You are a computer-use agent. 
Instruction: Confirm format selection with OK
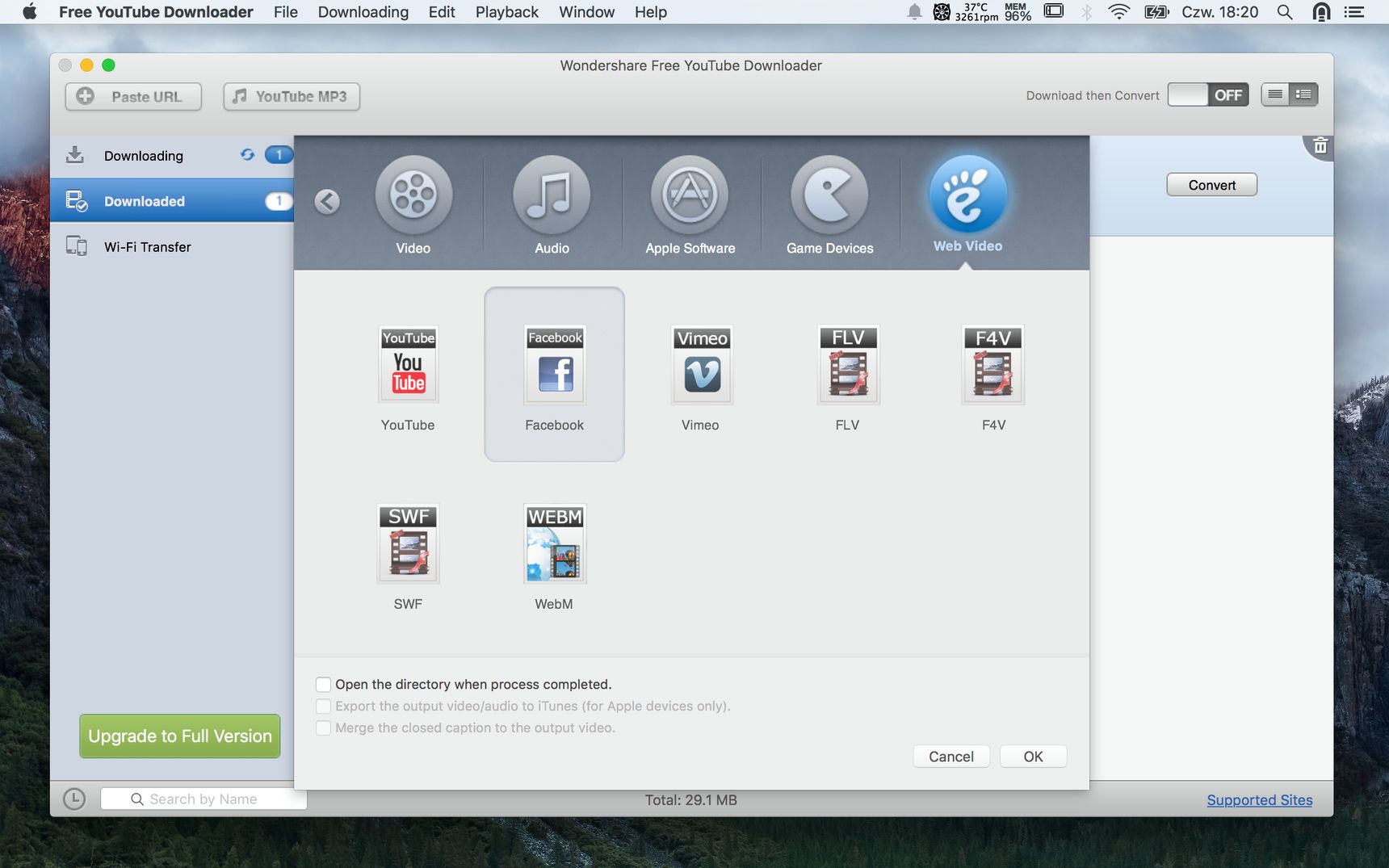click(x=1033, y=757)
